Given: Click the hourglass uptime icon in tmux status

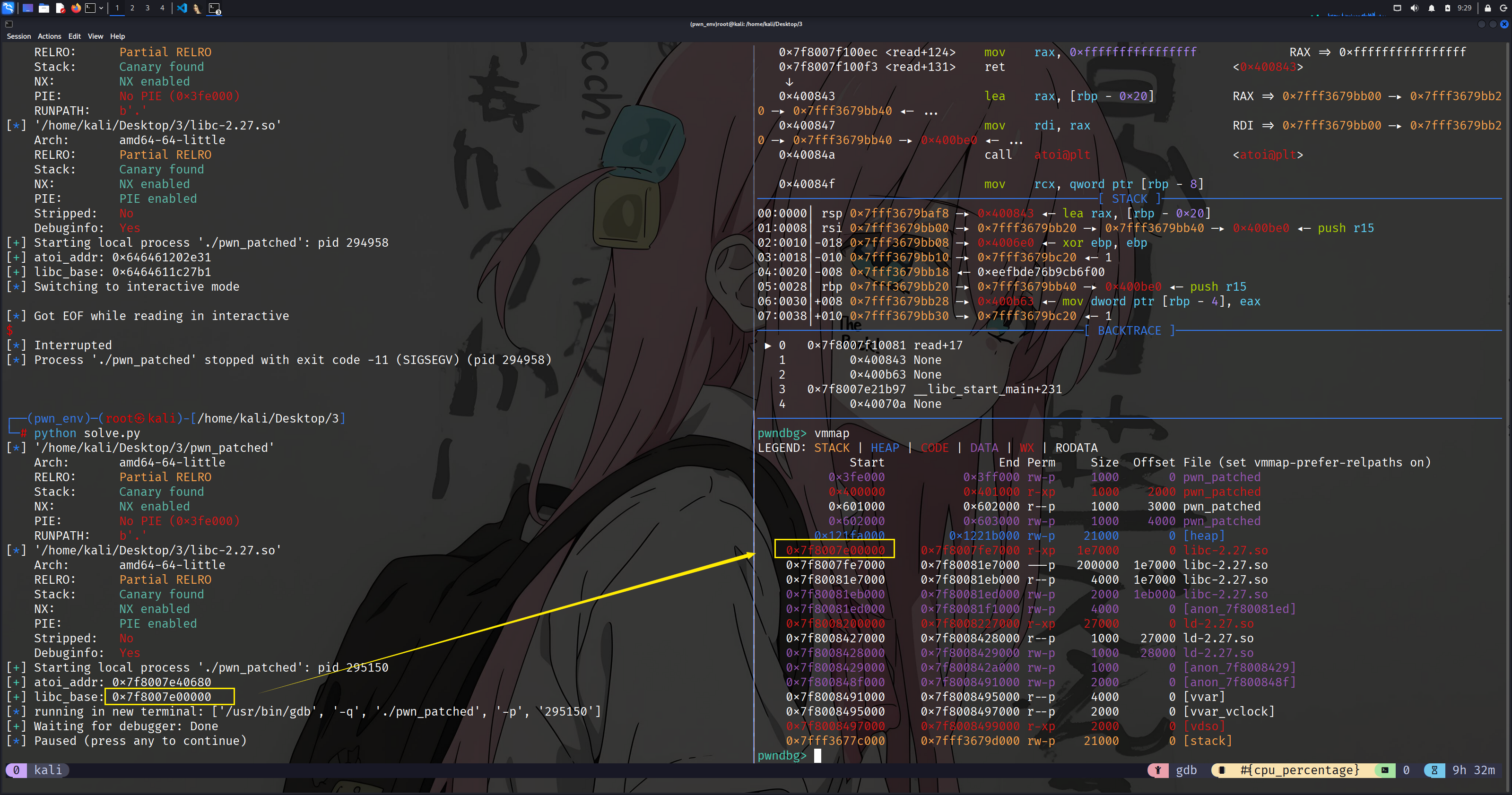Looking at the screenshot, I should (x=1435, y=770).
